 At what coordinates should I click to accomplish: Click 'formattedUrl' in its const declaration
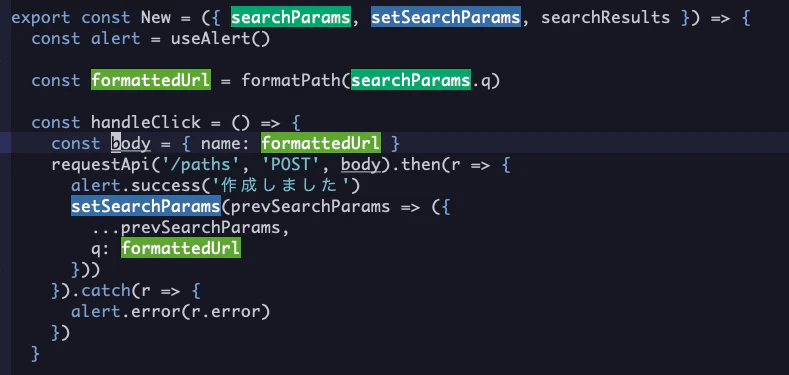[x=150, y=81]
